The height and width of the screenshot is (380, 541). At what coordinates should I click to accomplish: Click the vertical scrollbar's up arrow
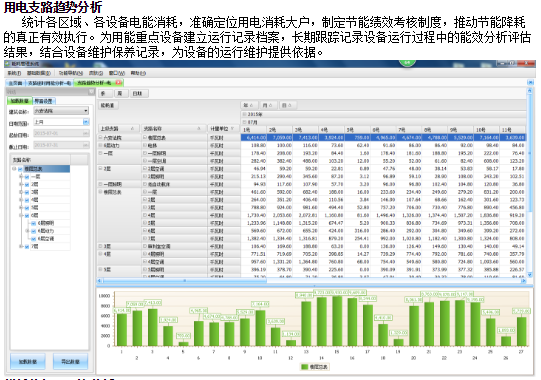pos(530,91)
